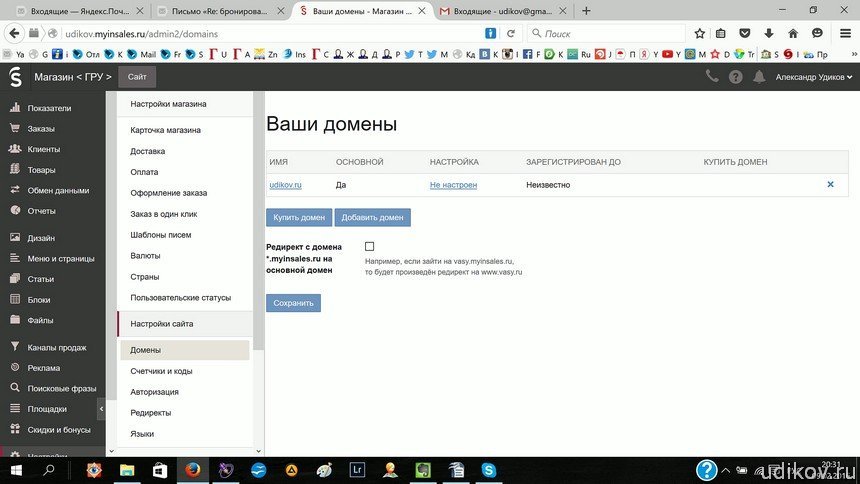
Task: Expand the Александр Удиков user menu
Action: click(x=814, y=76)
